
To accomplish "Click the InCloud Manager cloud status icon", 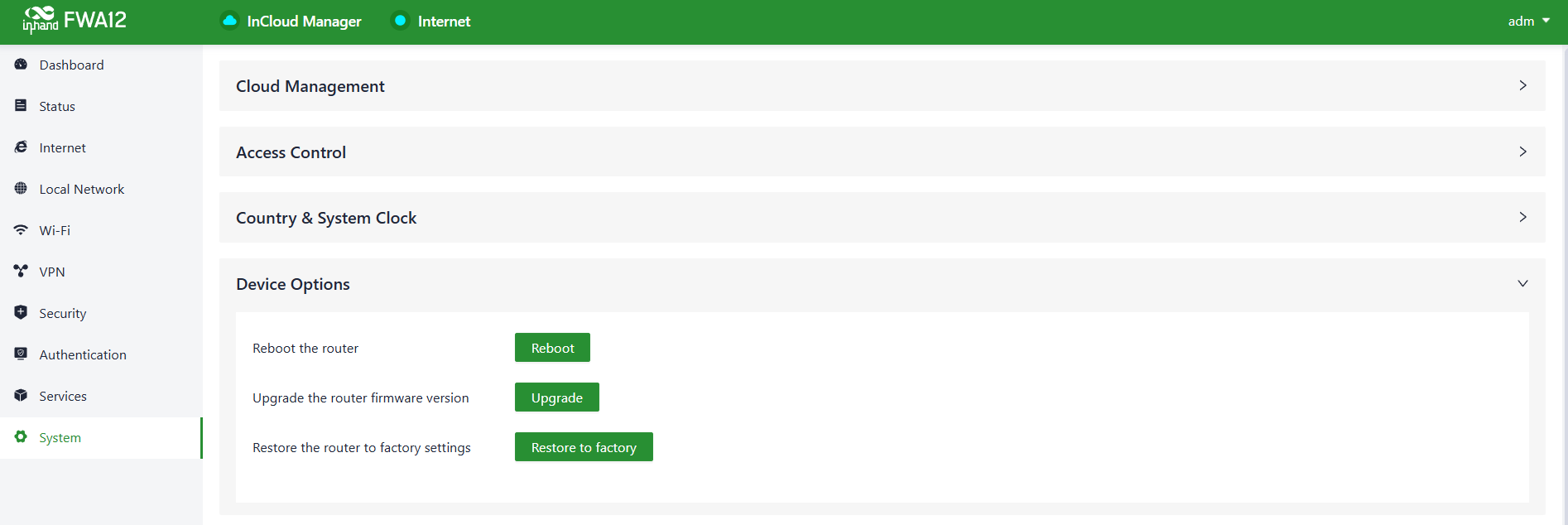I will point(230,21).
